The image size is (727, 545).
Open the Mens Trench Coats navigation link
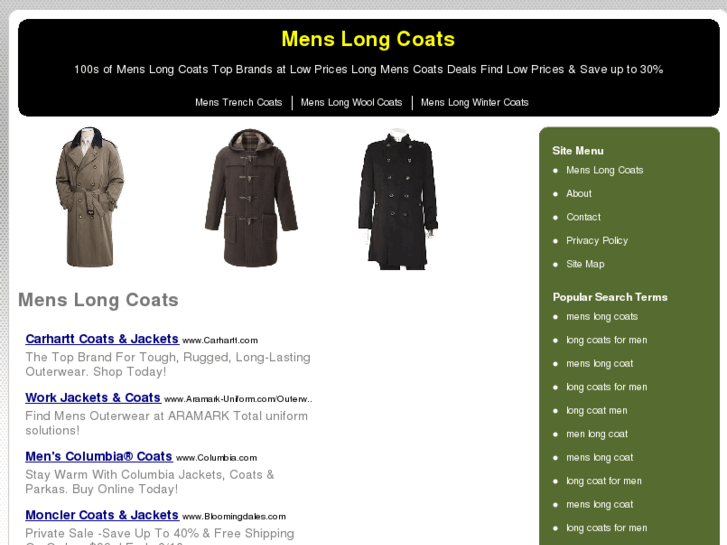[x=238, y=103]
